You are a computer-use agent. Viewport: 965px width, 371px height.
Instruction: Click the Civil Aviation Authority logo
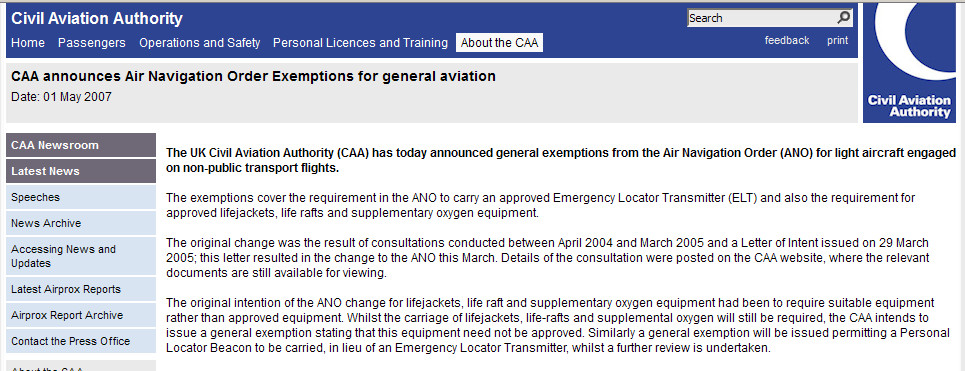click(x=909, y=62)
